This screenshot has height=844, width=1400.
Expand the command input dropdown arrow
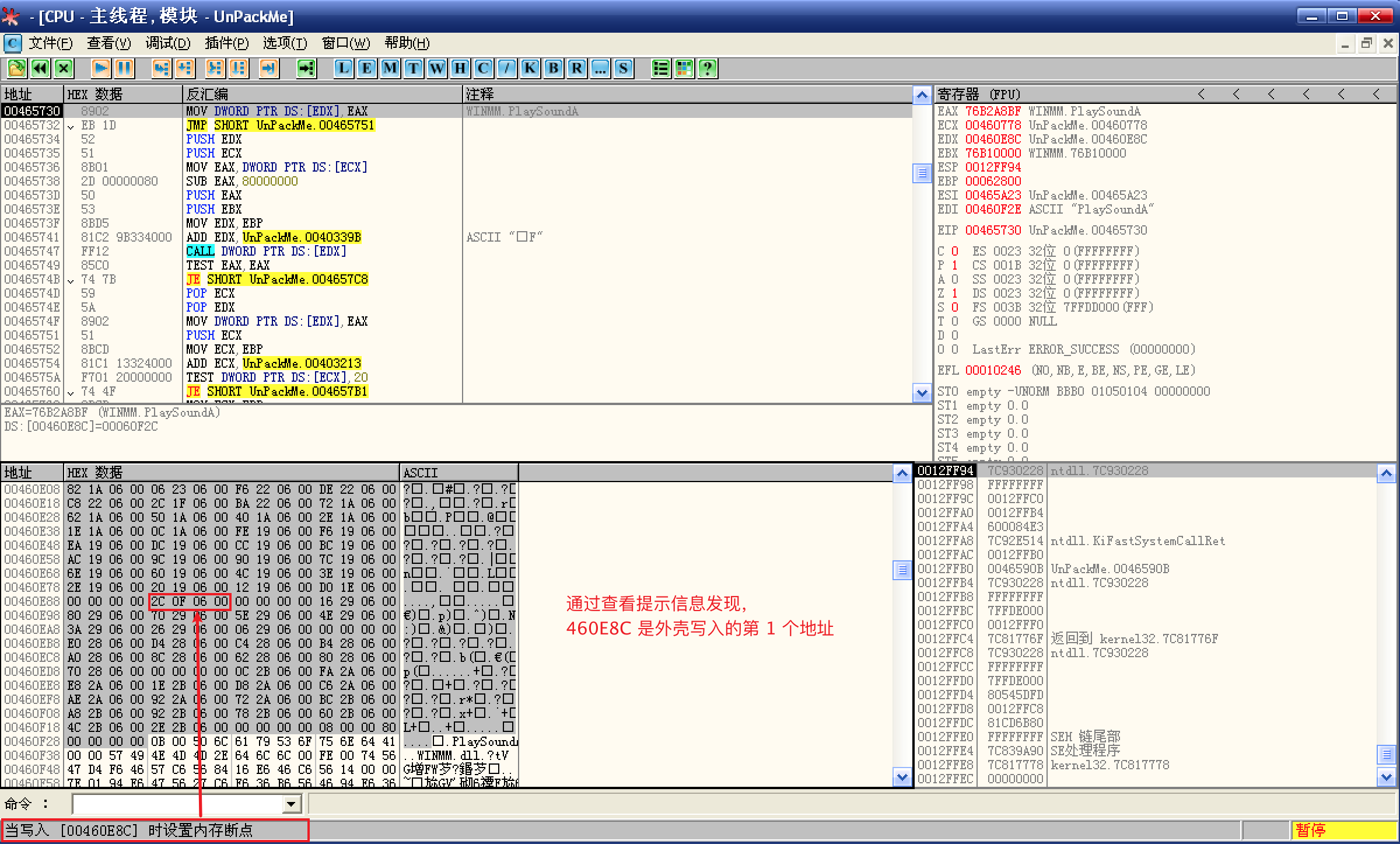click(290, 804)
